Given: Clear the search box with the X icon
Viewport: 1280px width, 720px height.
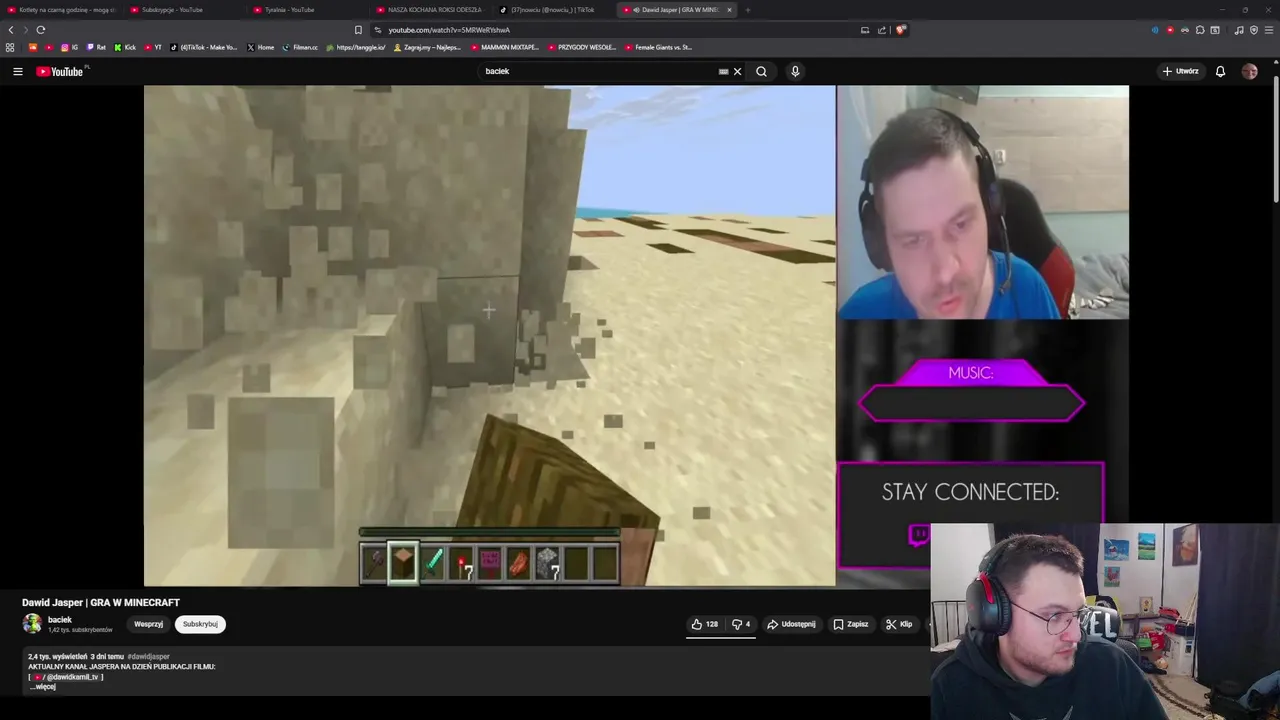Looking at the screenshot, I should (x=737, y=71).
